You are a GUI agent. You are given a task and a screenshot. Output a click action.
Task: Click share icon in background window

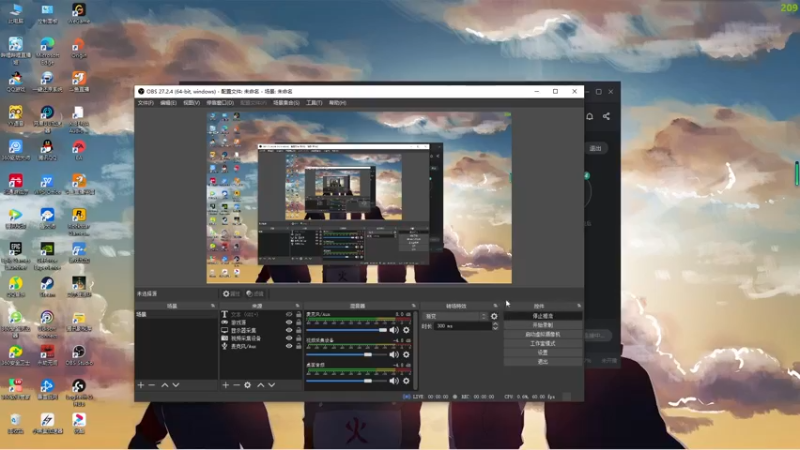tap(606, 116)
